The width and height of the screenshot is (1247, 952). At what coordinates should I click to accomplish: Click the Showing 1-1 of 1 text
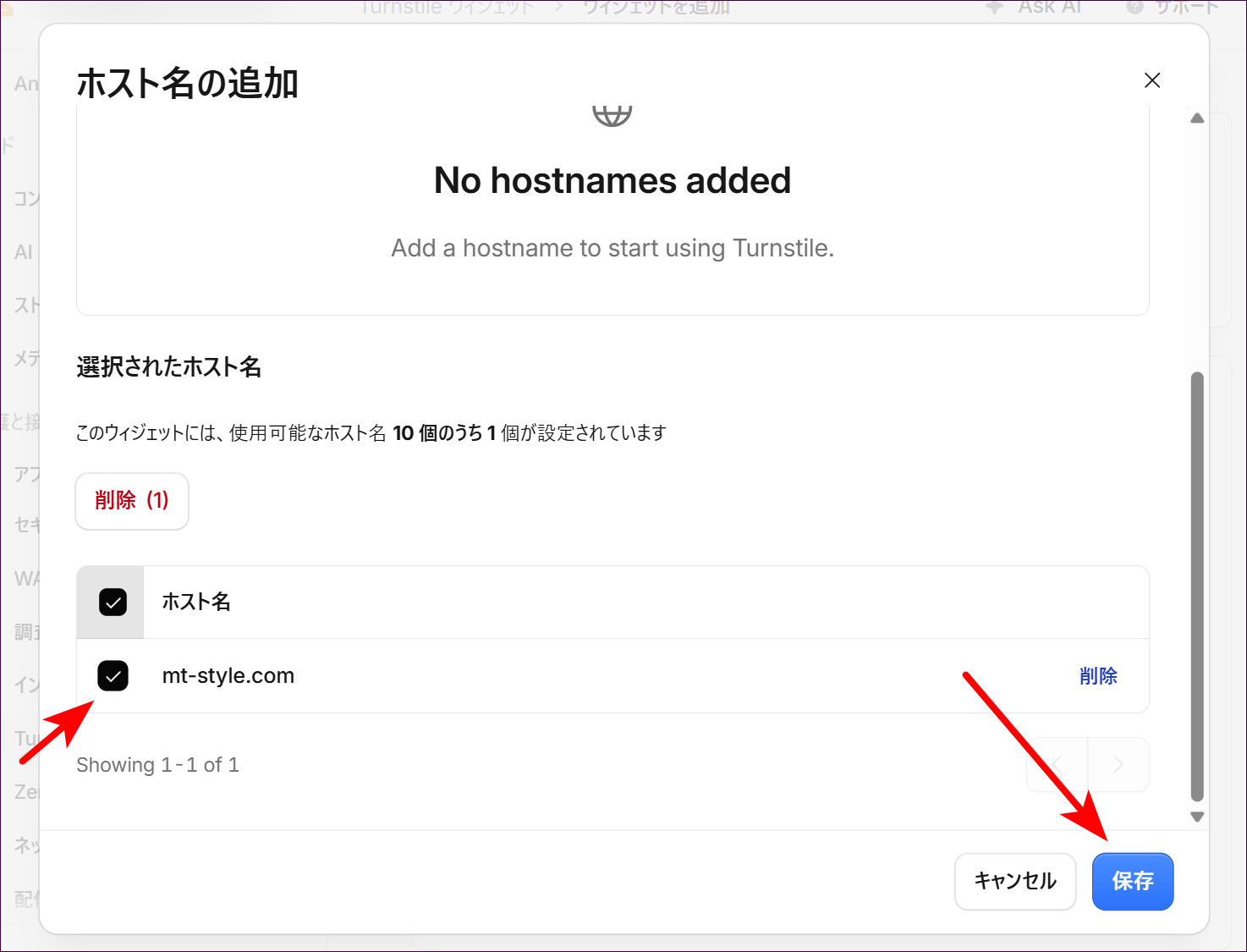157,765
